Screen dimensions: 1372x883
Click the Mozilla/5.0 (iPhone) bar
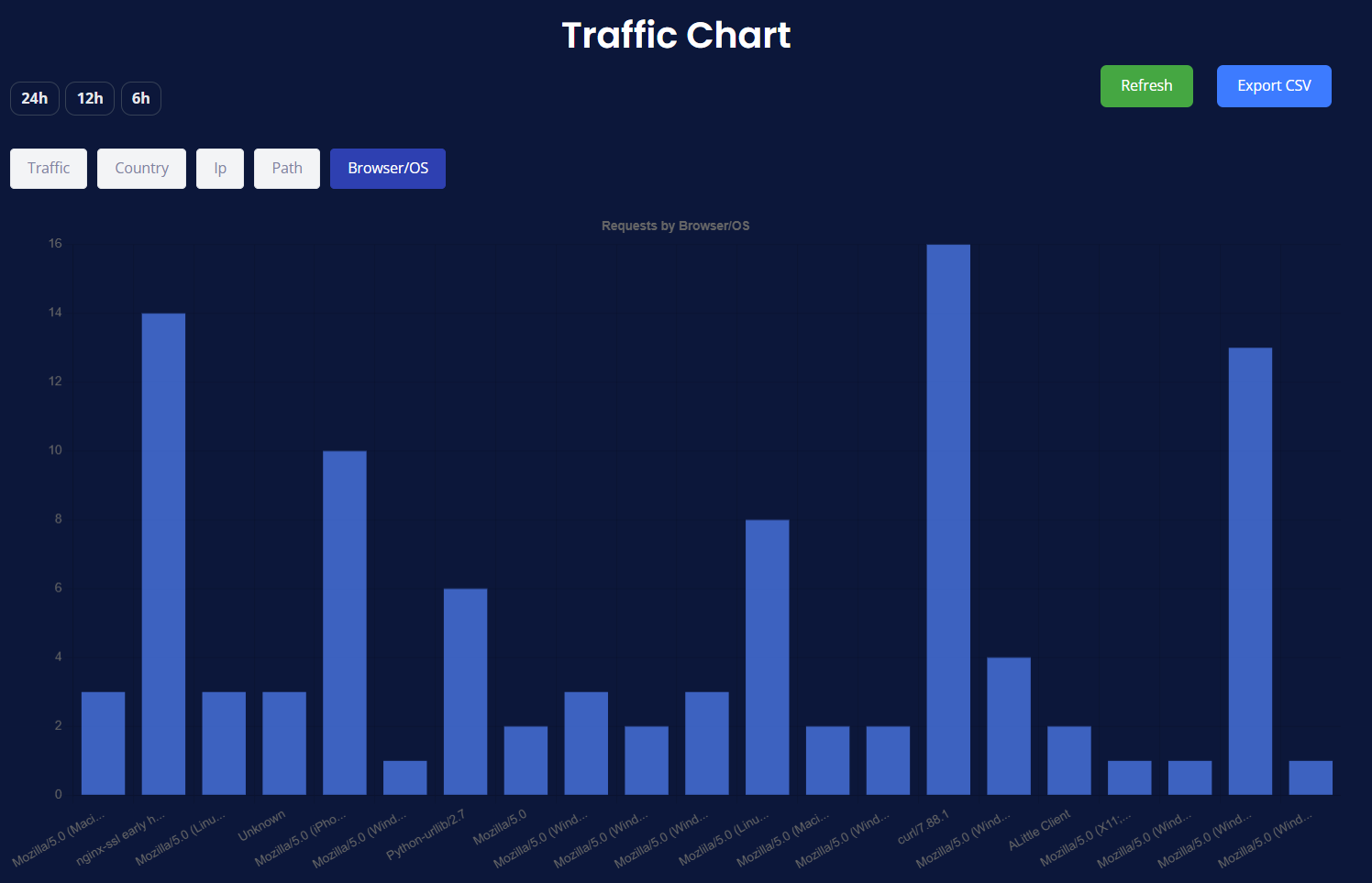[344, 619]
